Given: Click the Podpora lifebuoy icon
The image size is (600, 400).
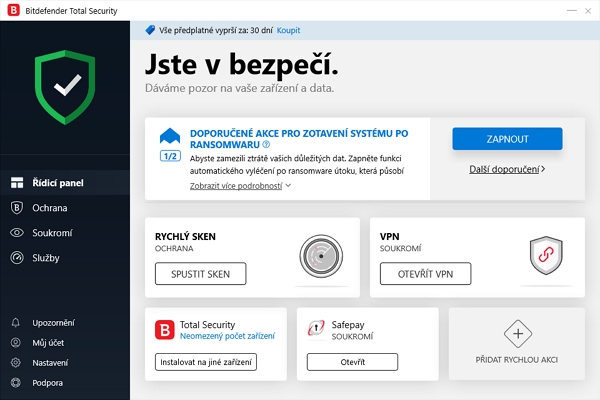Looking at the screenshot, I should pyautogui.click(x=16, y=382).
